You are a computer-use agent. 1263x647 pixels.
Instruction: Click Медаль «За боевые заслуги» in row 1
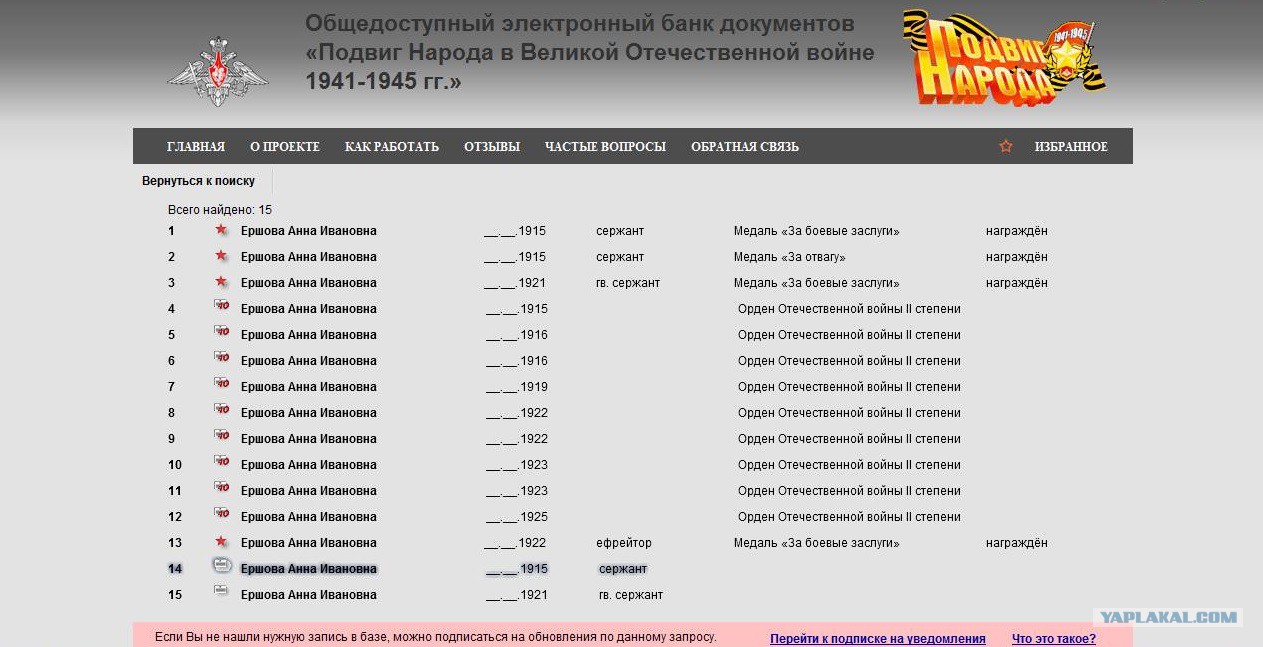click(817, 231)
